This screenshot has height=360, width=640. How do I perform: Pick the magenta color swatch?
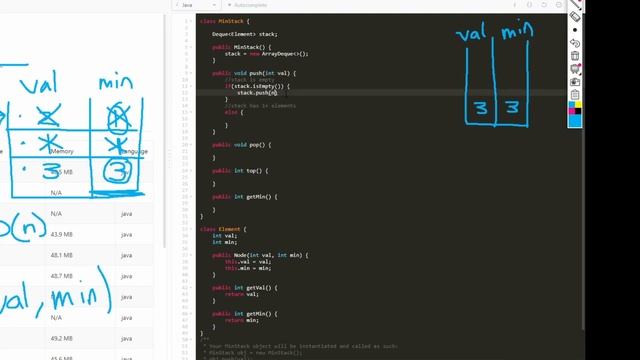coord(572,111)
